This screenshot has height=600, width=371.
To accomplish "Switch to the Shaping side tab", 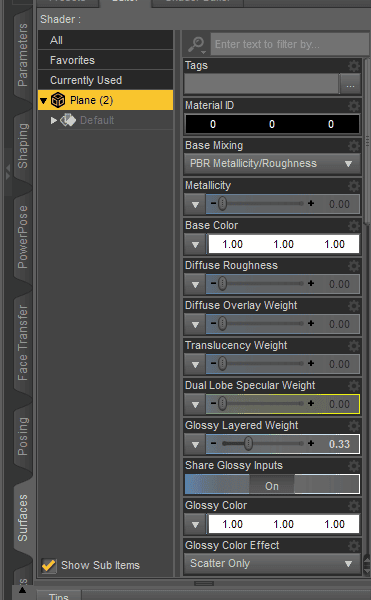I will (23, 145).
